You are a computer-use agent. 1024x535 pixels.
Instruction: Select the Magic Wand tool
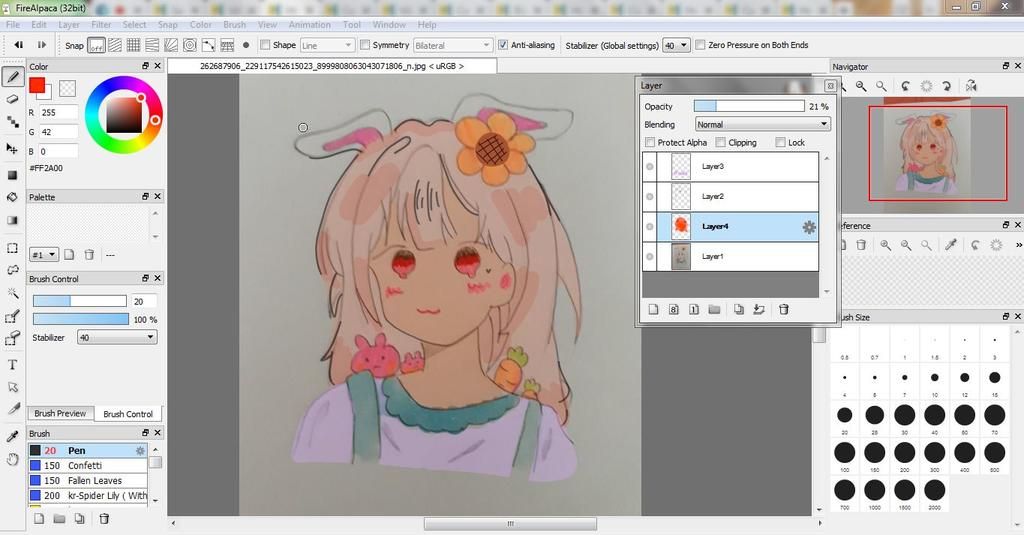pyautogui.click(x=12, y=293)
